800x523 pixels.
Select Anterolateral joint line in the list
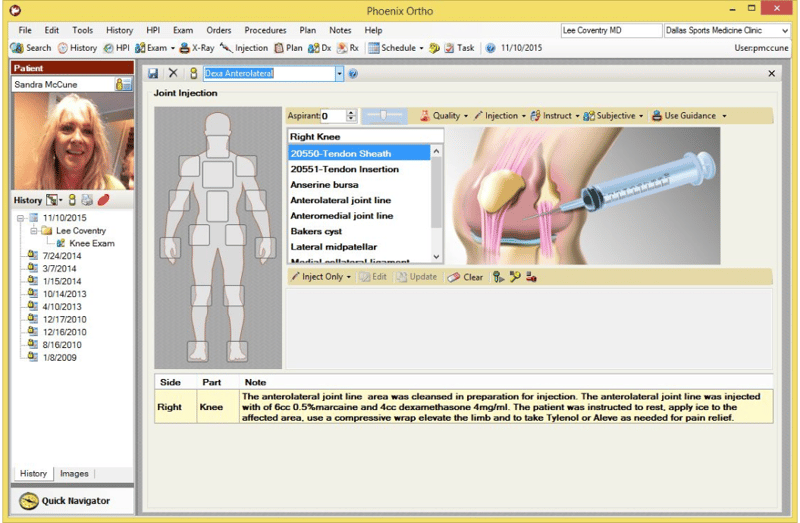[x=341, y=200]
